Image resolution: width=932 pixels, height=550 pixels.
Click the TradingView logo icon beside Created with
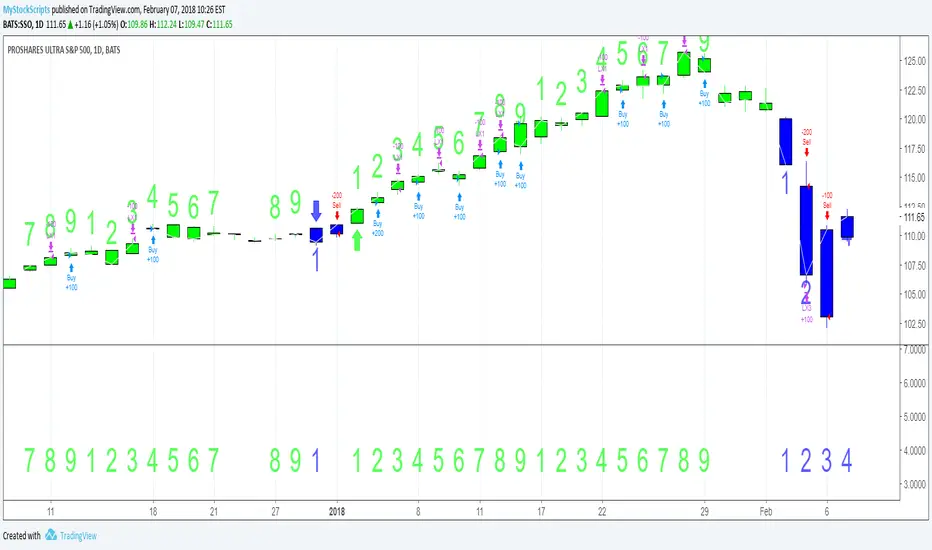(x=51, y=535)
